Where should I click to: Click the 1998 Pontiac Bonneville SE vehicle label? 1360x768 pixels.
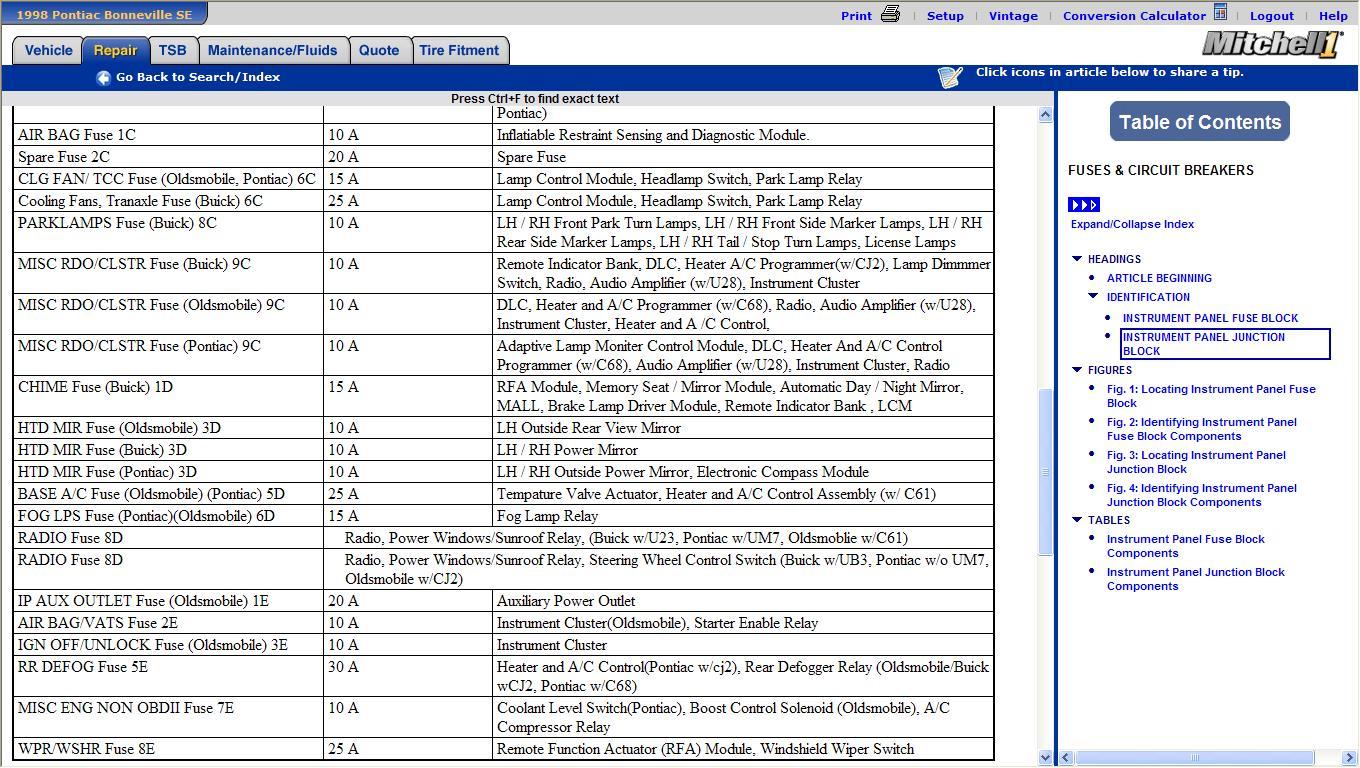[104, 14]
